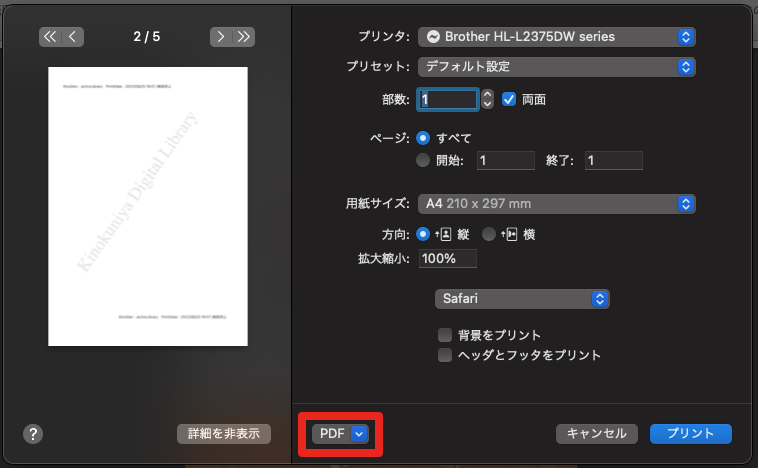Select 開始 page range radio button
758x468 pixels.
click(x=424, y=160)
